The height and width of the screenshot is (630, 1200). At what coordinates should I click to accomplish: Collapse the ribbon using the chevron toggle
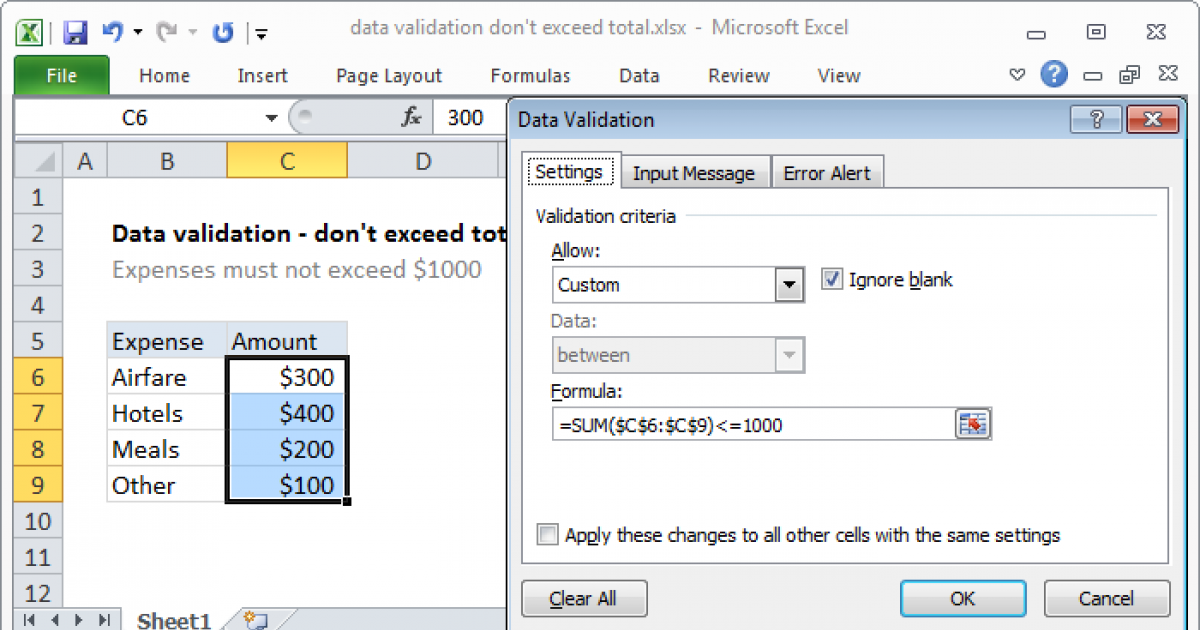(1016, 74)
